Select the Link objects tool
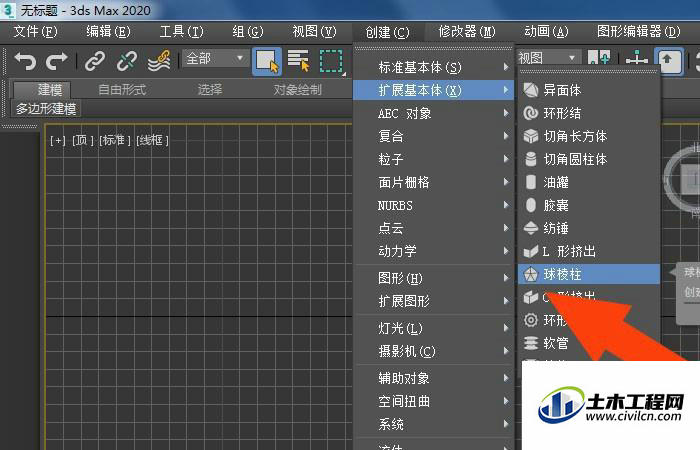This screenshot has width=700, height=450. point(95,61)
